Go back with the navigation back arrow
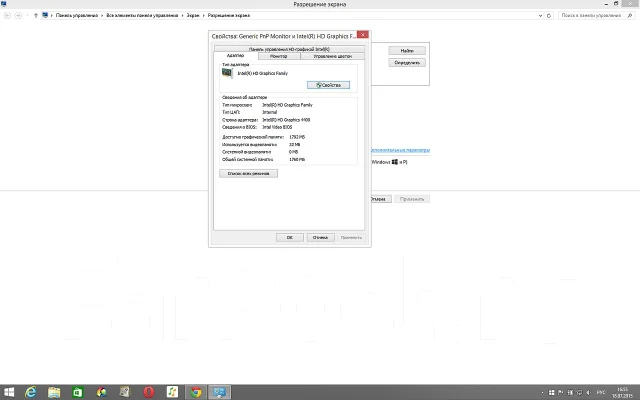The height and width of the screenshot is (400, 640). point(7,16)
